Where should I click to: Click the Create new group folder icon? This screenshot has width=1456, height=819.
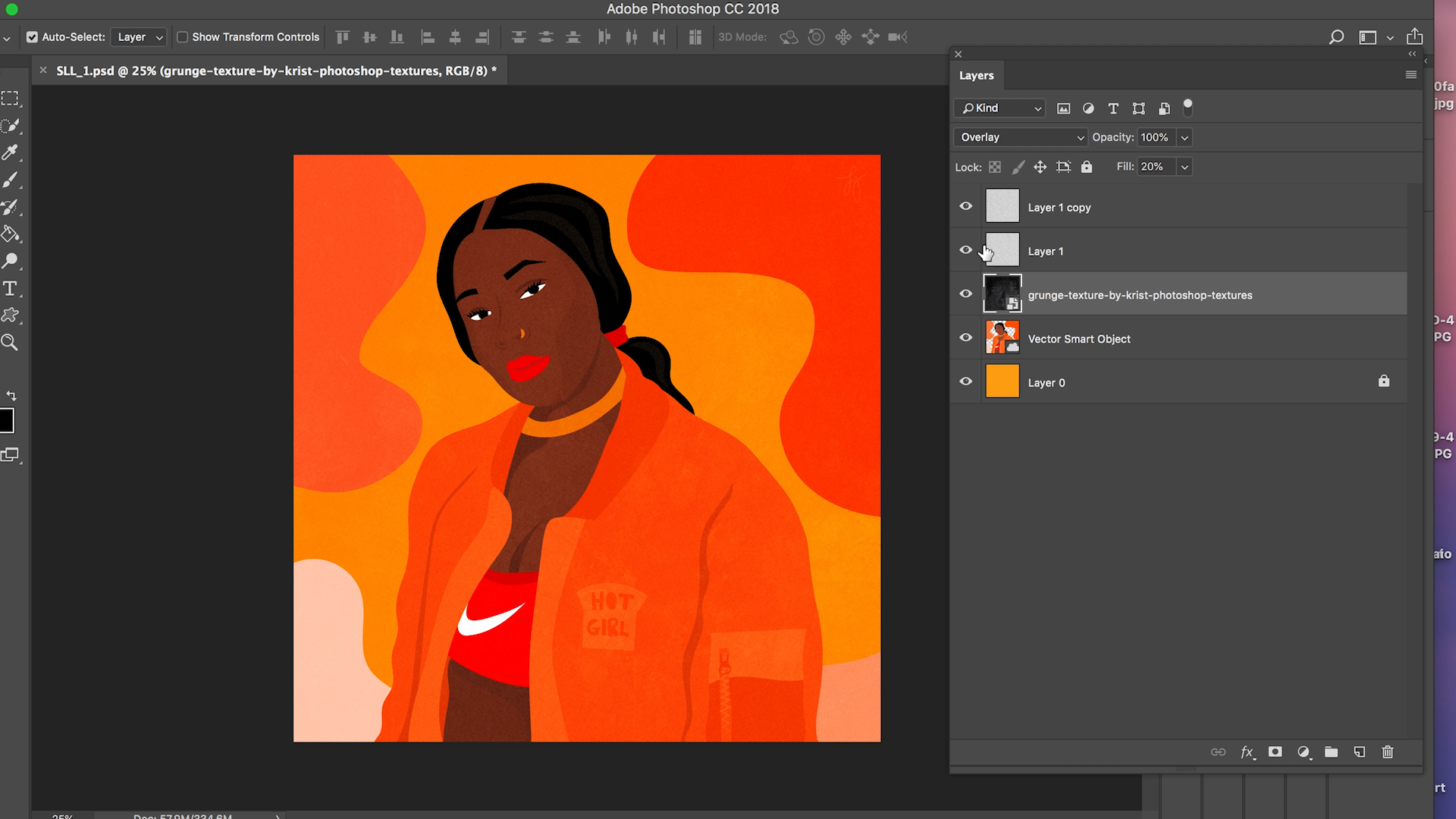[1331, 752]
